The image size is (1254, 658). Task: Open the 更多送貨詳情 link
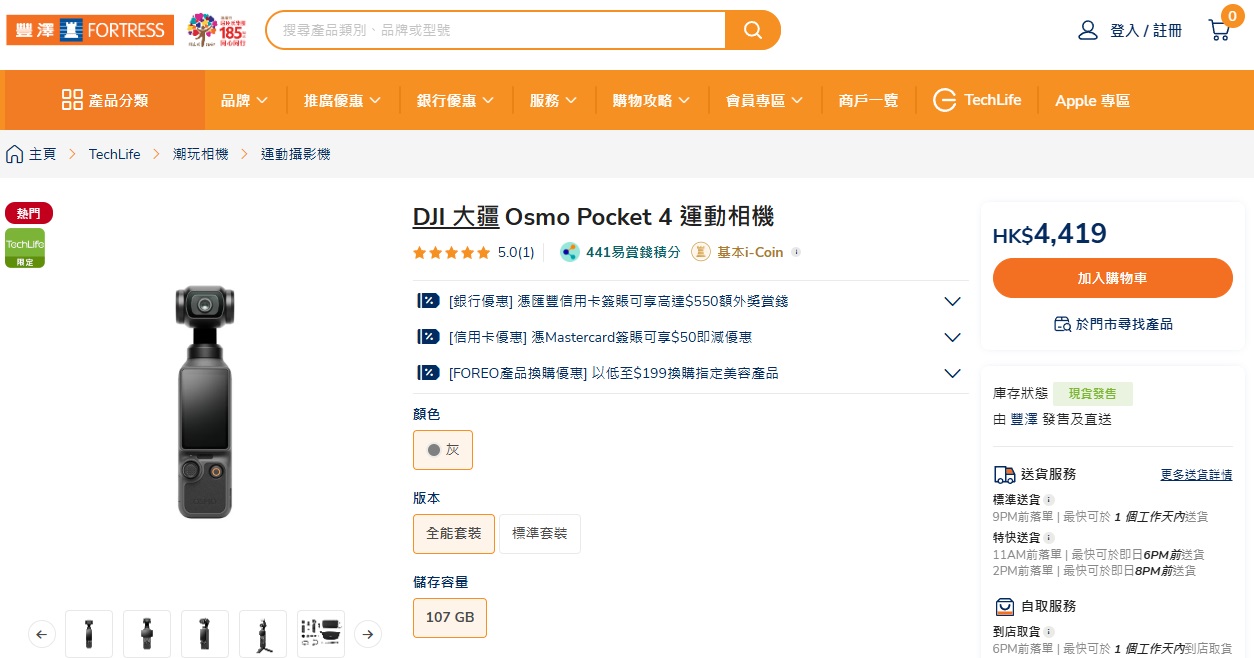click(x=1196, y=475)
